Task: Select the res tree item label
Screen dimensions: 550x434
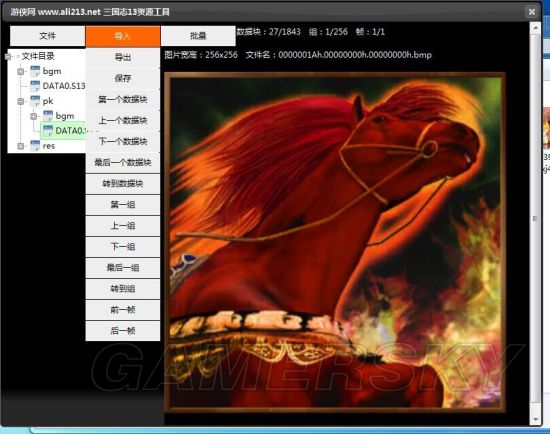Action: tap(49, 146)
